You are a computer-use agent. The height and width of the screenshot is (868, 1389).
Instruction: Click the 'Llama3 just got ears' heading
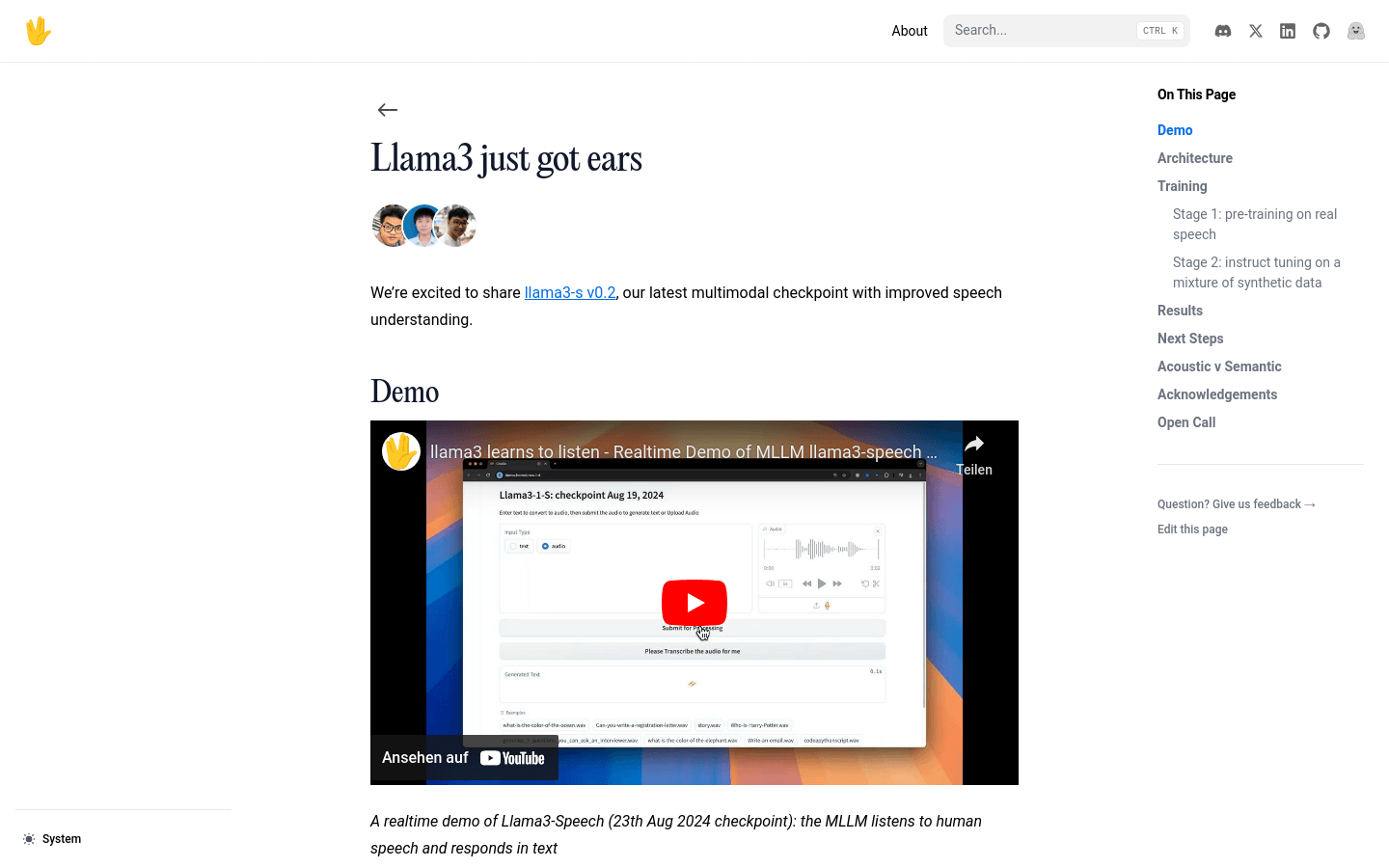point(506,159)
